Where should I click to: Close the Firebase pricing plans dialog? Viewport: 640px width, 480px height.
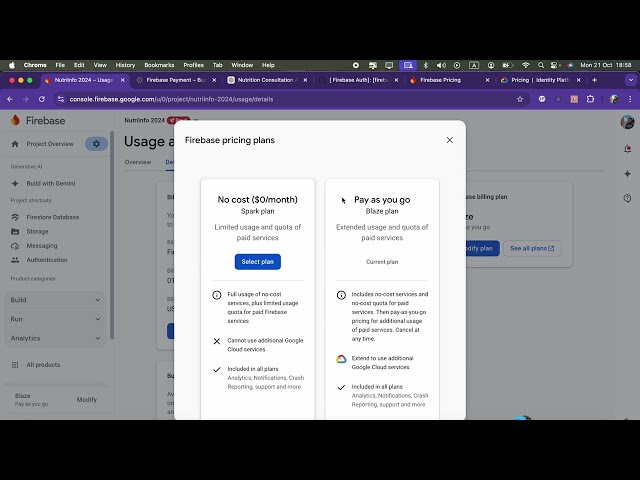coord(449,140)
